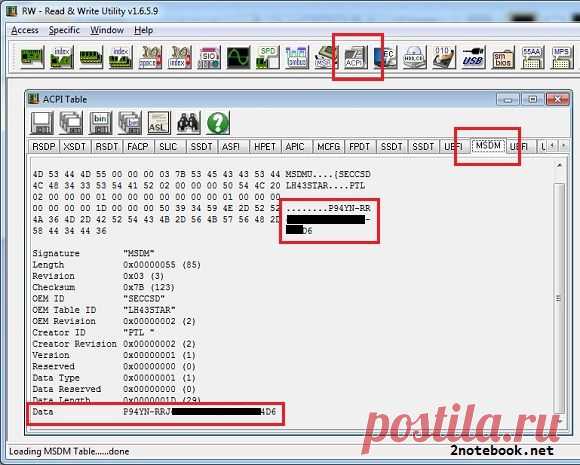Open the Super IO (SIO) icon
Viewport: 580px width, 465px height.
point(209,57)
